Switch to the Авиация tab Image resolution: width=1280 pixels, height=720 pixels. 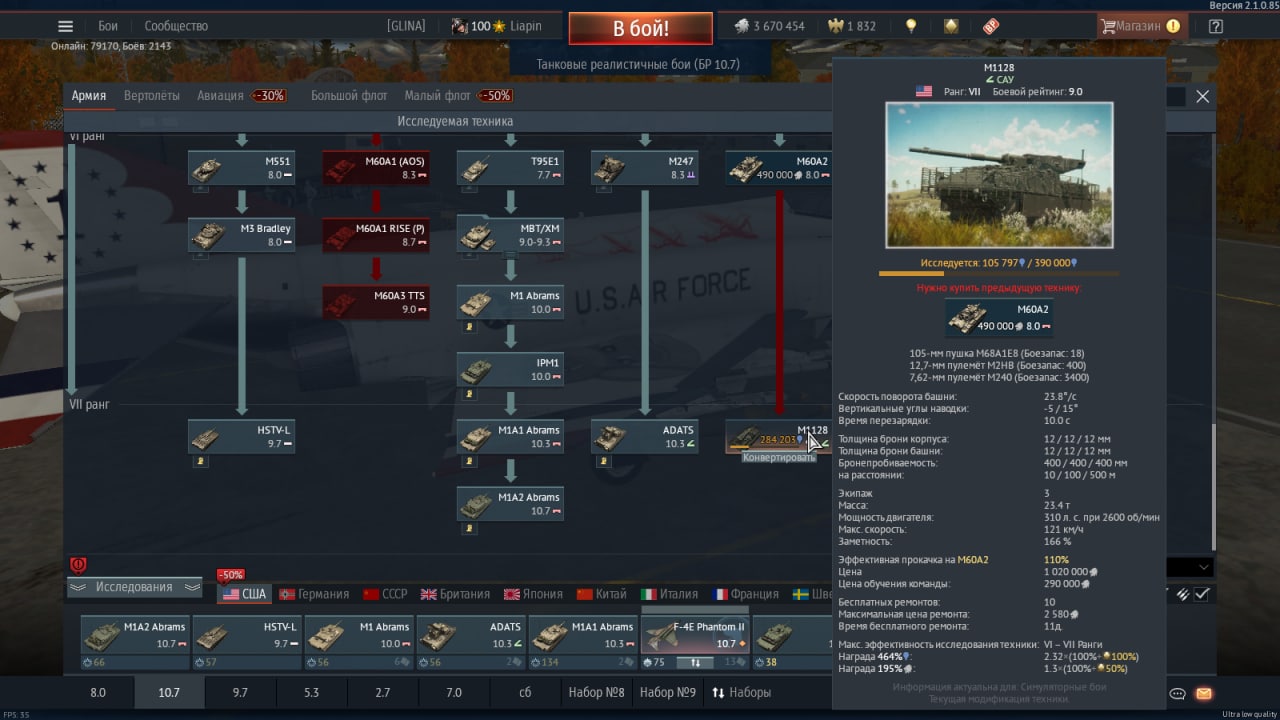220,96
